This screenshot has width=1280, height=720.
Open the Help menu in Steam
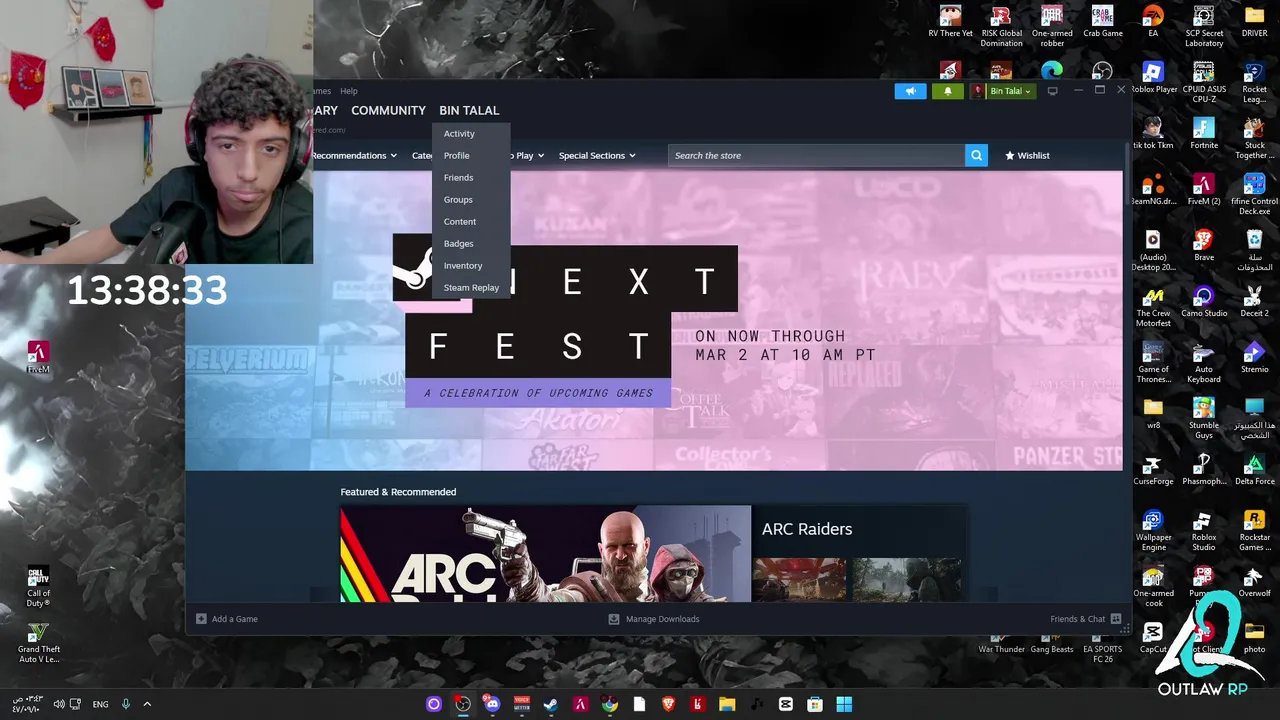point(348,91)
